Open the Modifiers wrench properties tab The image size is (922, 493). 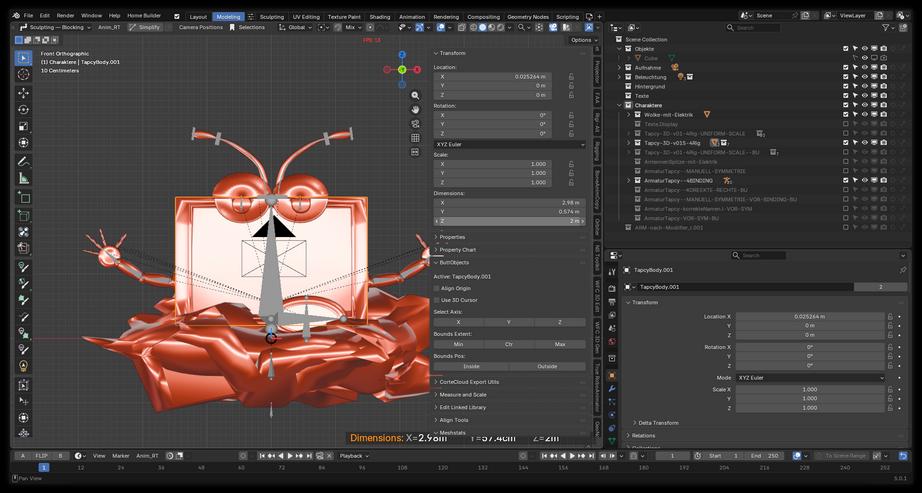tap(612, 388)
